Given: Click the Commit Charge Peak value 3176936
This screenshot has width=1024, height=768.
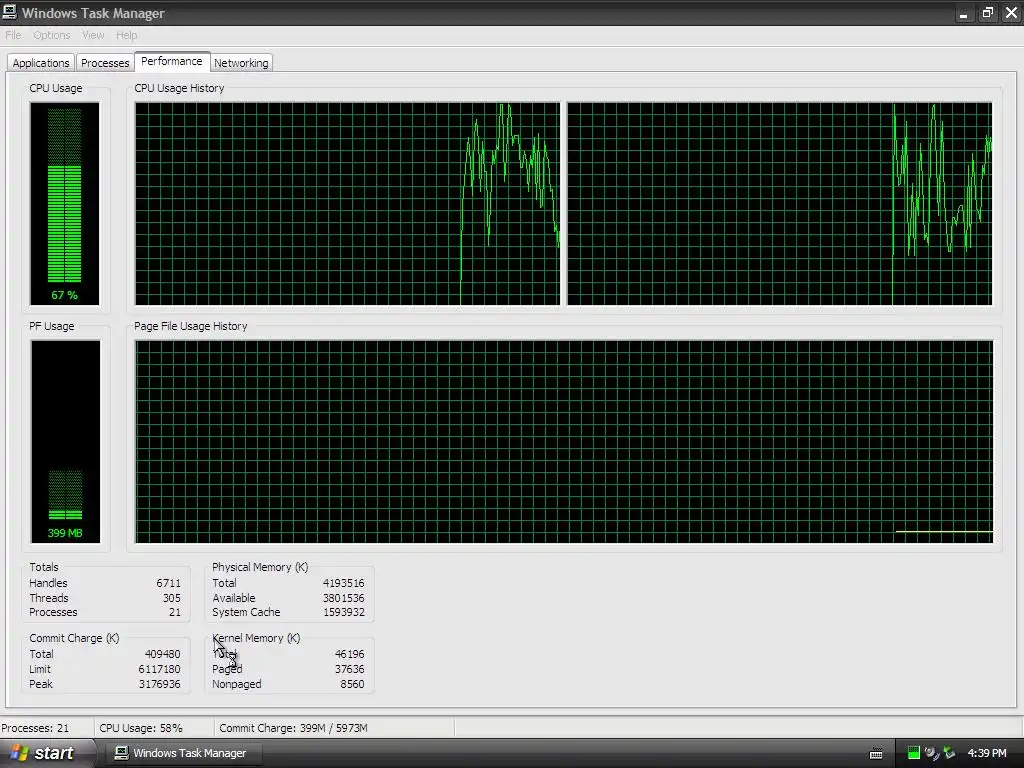Looking at the screenshot, I should point(159,684).
